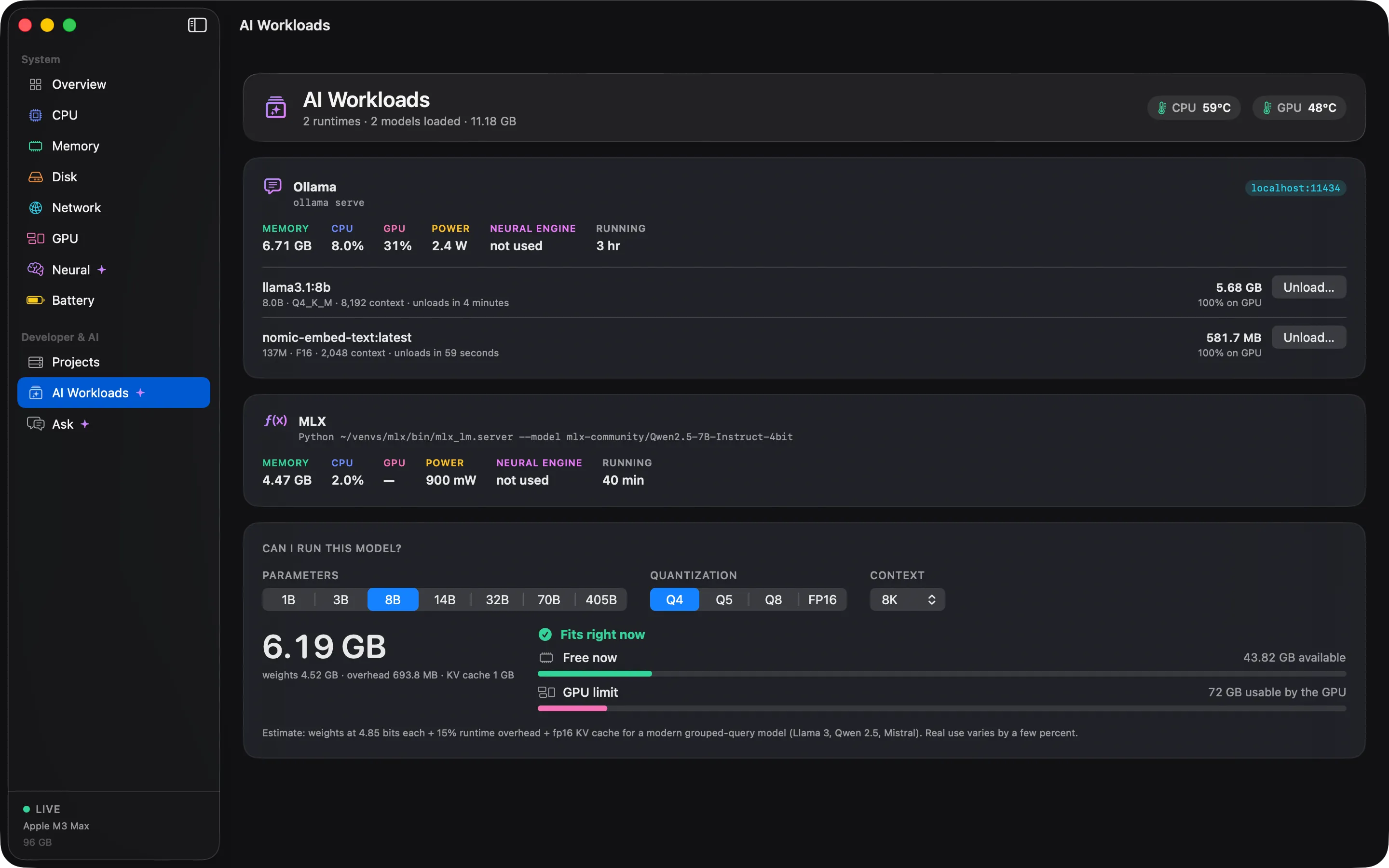Click the Ask chat bubbles icon

coord(36,424)
